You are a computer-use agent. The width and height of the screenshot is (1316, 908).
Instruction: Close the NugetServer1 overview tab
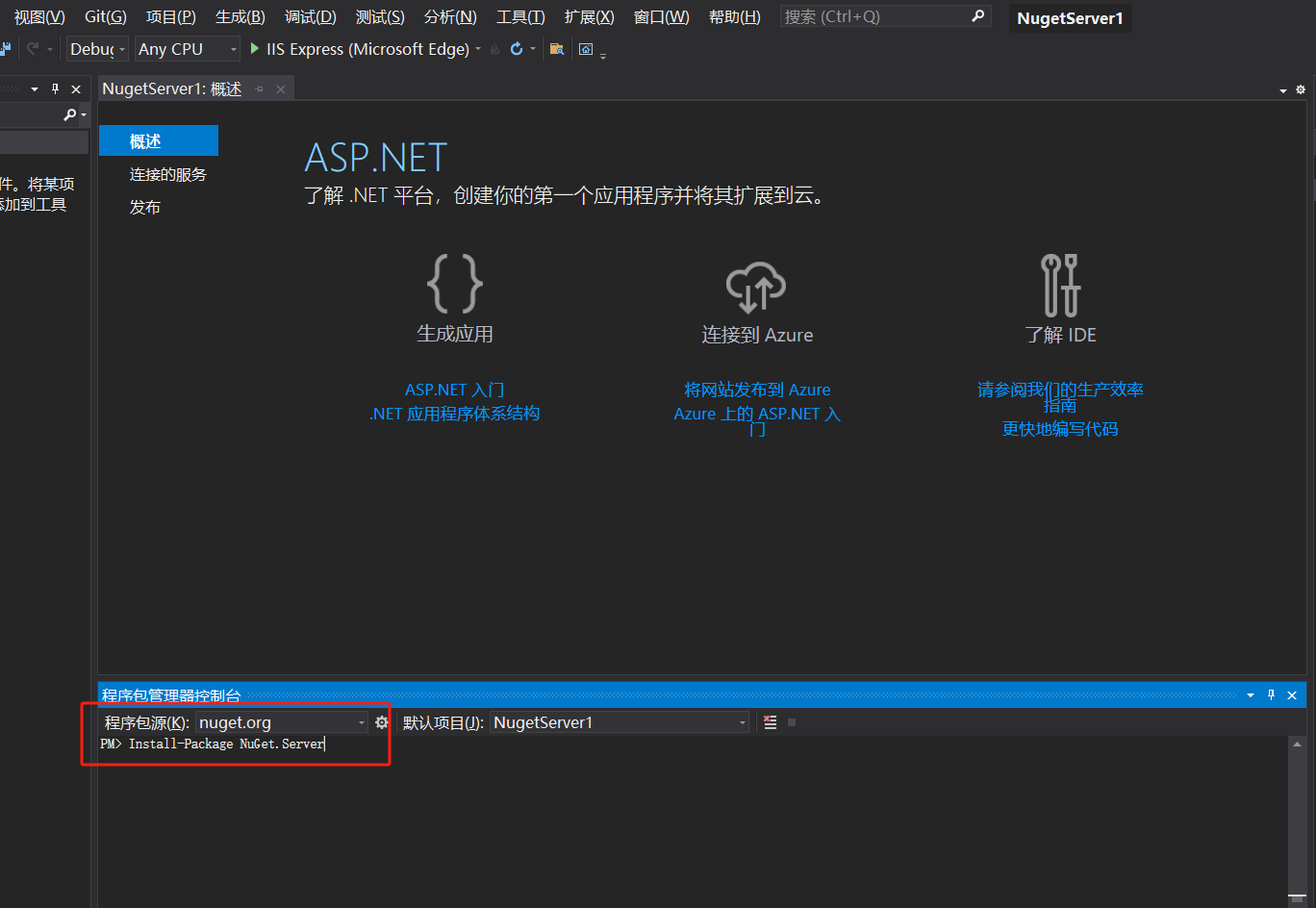click(x=281, y=89)
